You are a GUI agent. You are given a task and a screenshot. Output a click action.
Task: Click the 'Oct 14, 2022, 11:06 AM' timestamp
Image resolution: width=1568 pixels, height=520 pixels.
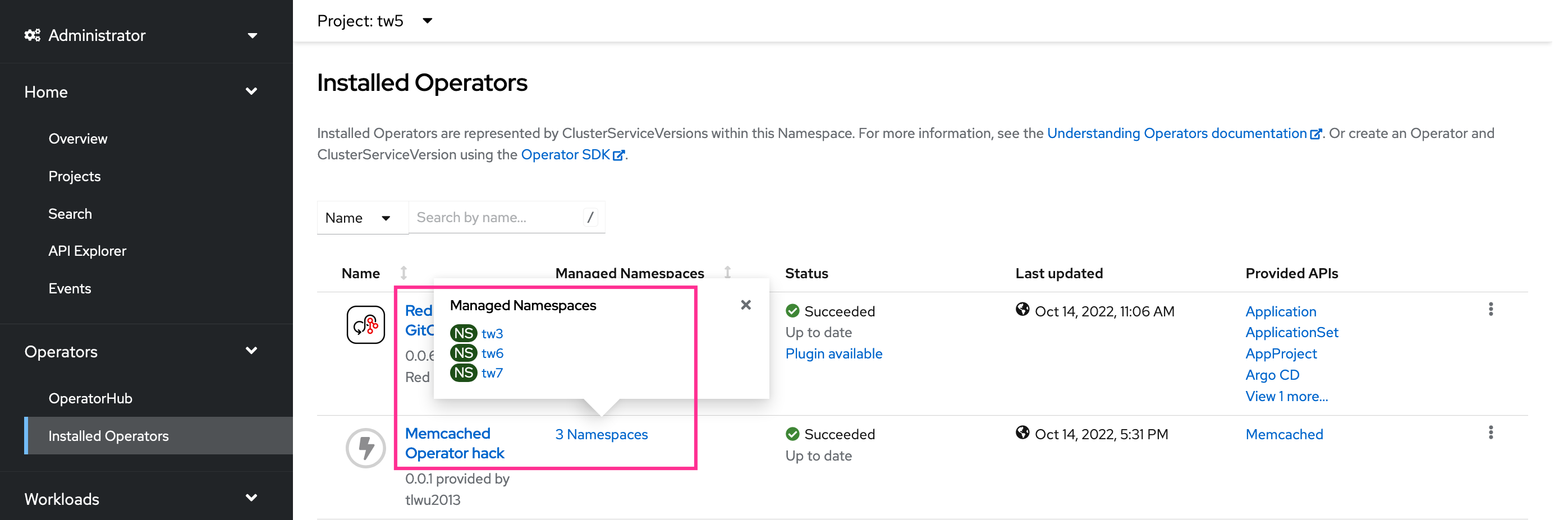coord(1105,311)
